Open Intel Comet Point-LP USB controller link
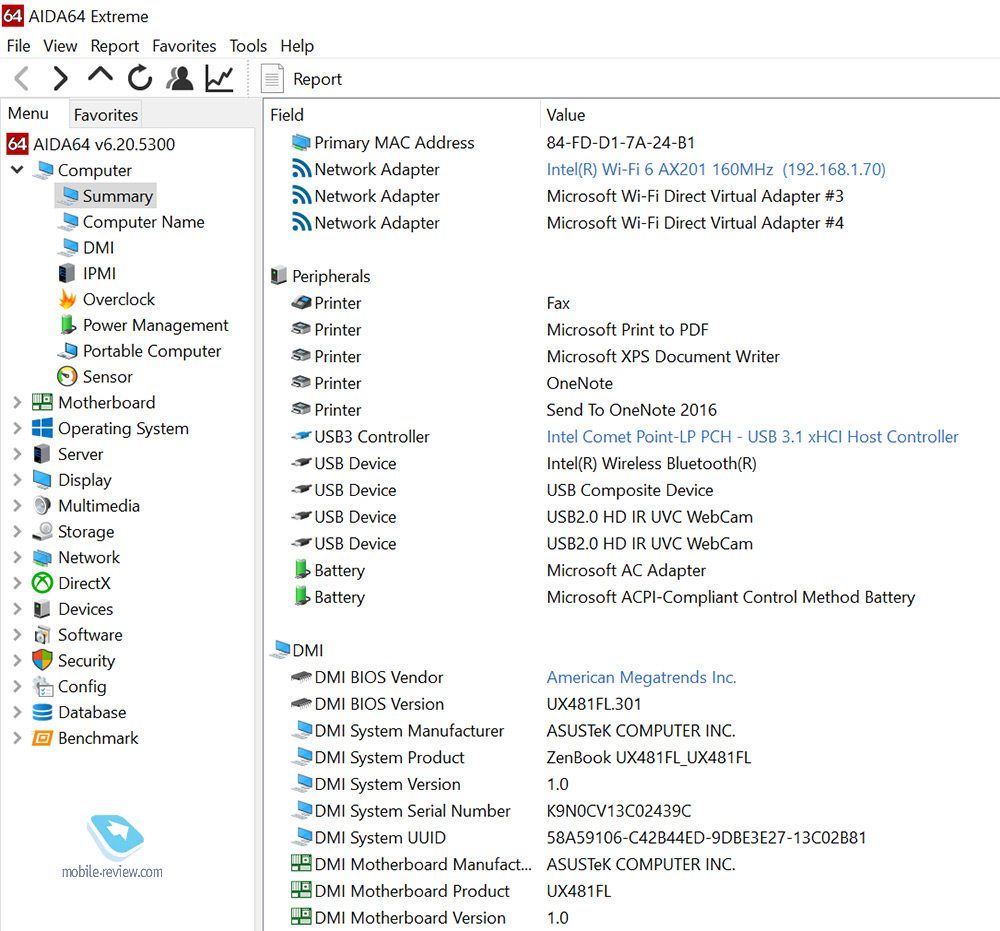 pos(752,436)
